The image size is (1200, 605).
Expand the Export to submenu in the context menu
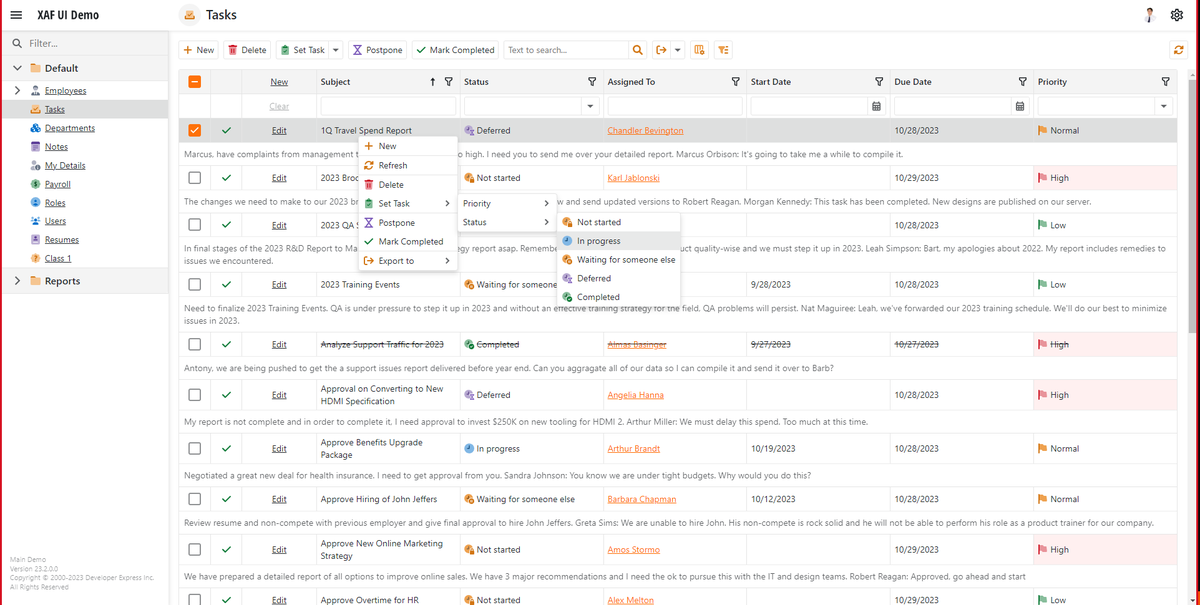click(407, 261)
